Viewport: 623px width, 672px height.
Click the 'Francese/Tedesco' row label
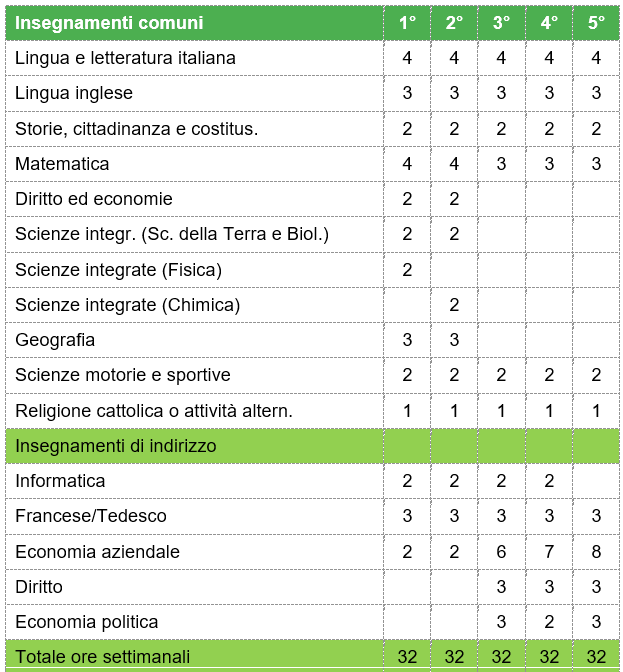tap(91, 516)
